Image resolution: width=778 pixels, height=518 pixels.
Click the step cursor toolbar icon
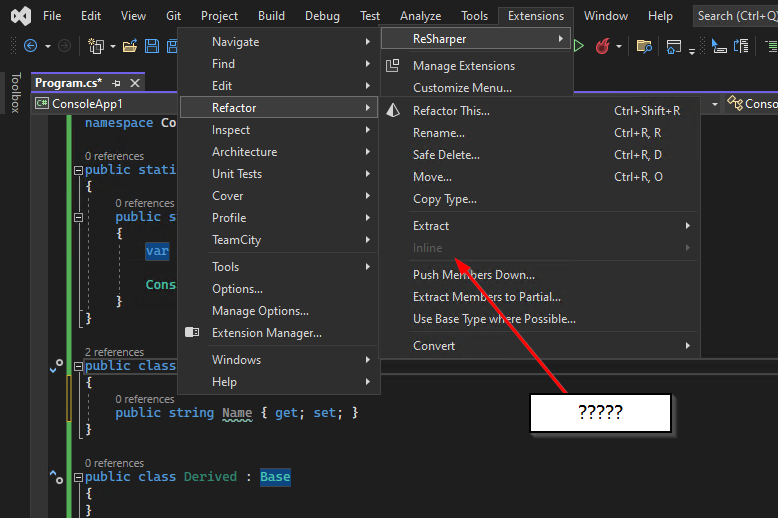[x=719, y=46]
